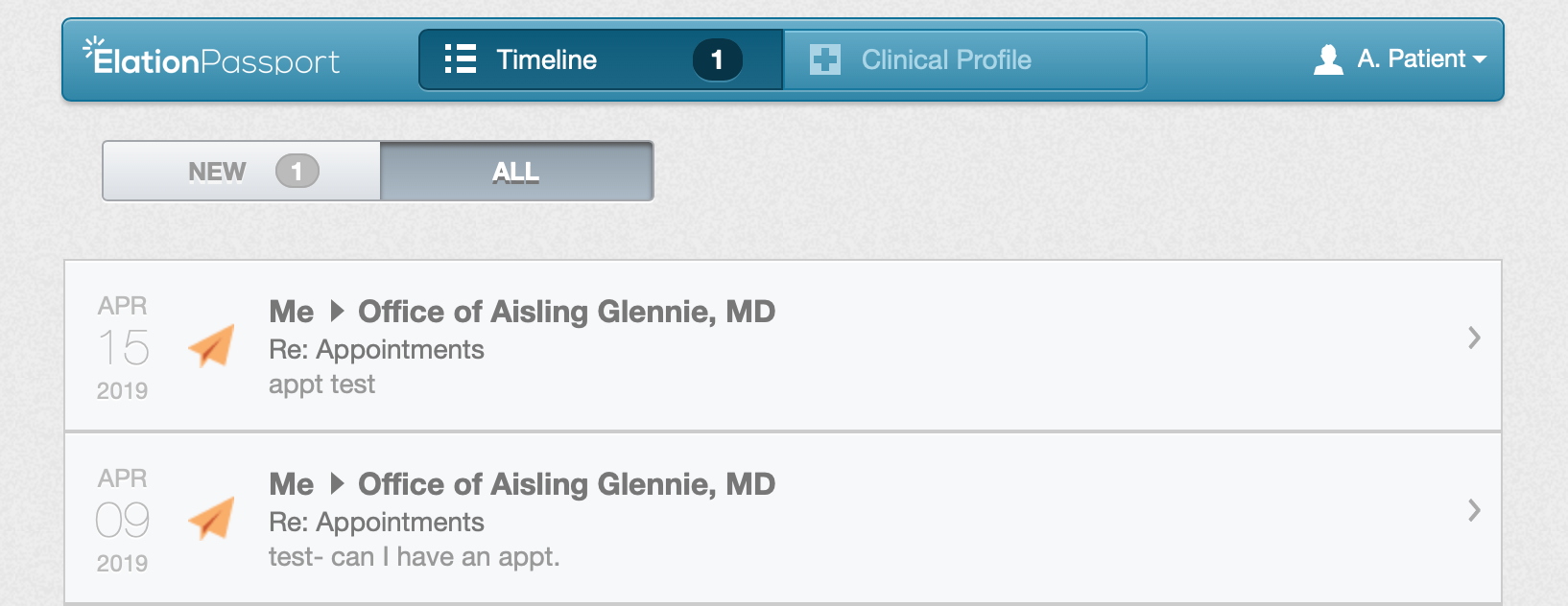
Task: Click first "Office of Aisling Glennie, MD" heading
Action: 566,312
